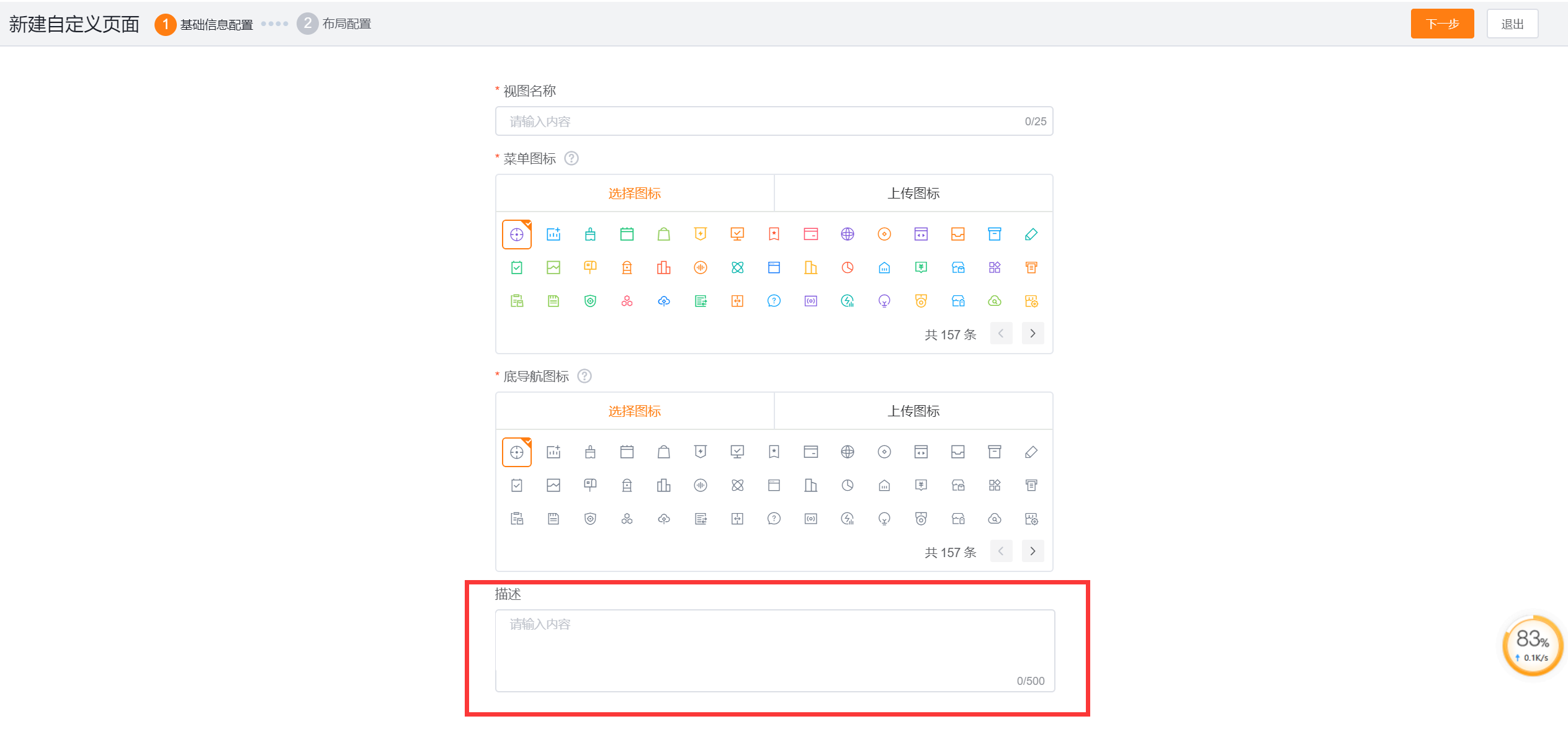Pick the teal pencil edit icon in 菜单图标

[x=1031, y=235]
